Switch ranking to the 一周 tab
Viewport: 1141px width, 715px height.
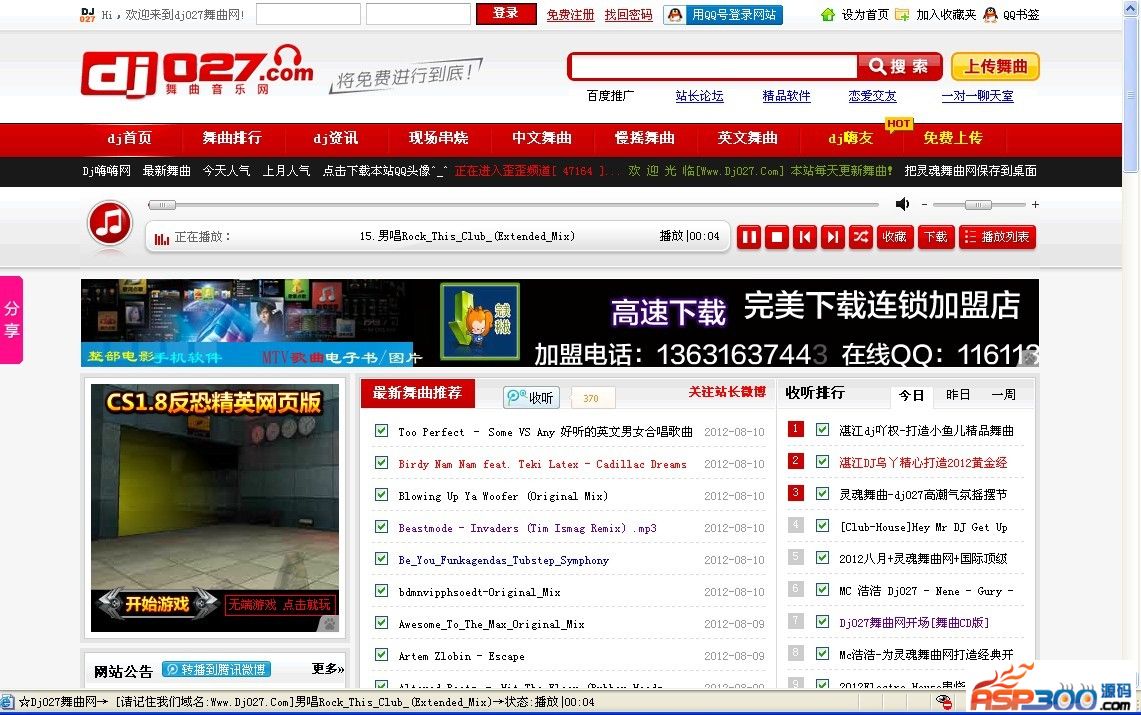tap(1003, 395)
